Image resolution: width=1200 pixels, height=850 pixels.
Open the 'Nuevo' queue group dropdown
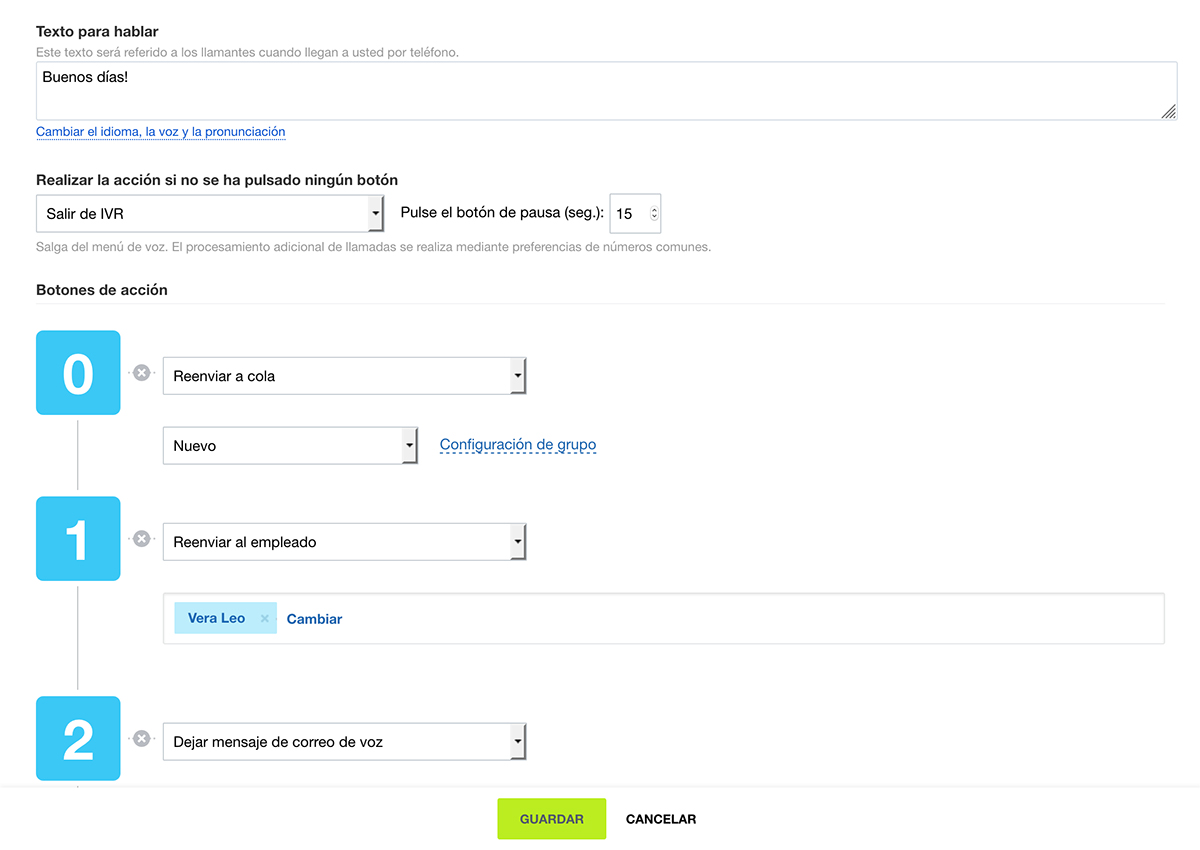click(x=290, y=446)
